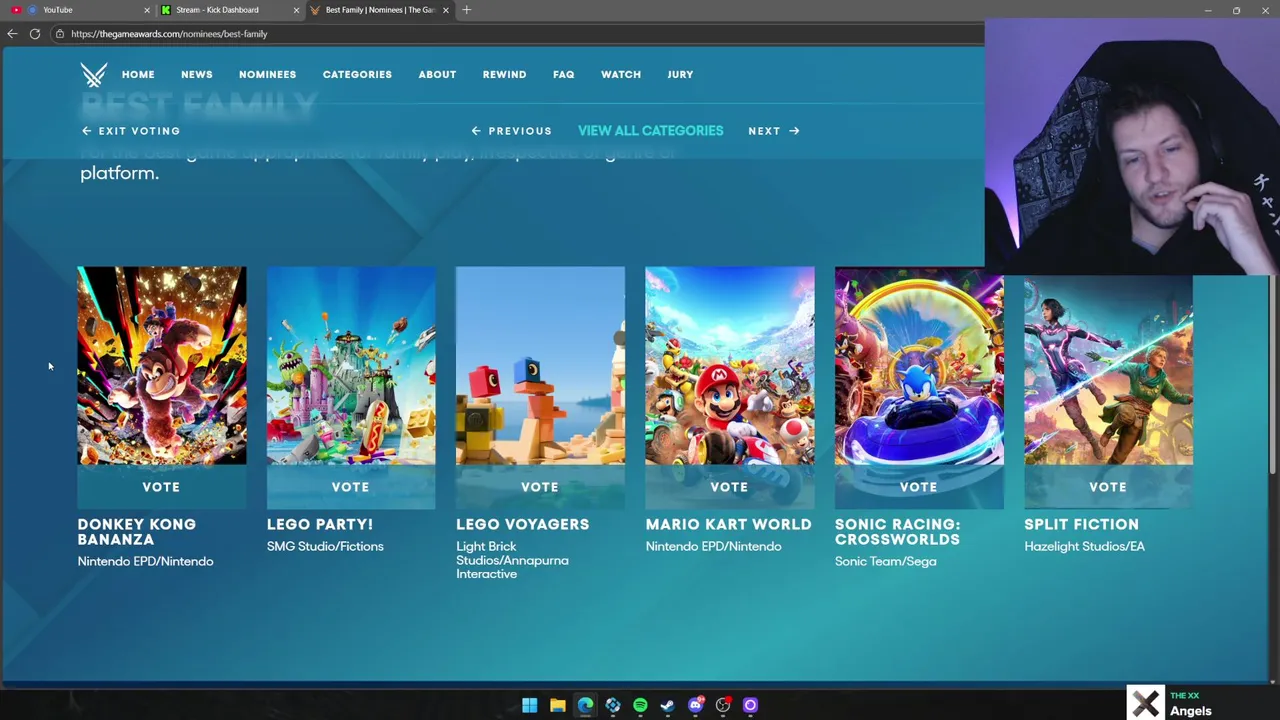Reload the page with refresh icon
Viewport: 1280px width, 720px height.
pyautogui.click(x=35, y=34)
